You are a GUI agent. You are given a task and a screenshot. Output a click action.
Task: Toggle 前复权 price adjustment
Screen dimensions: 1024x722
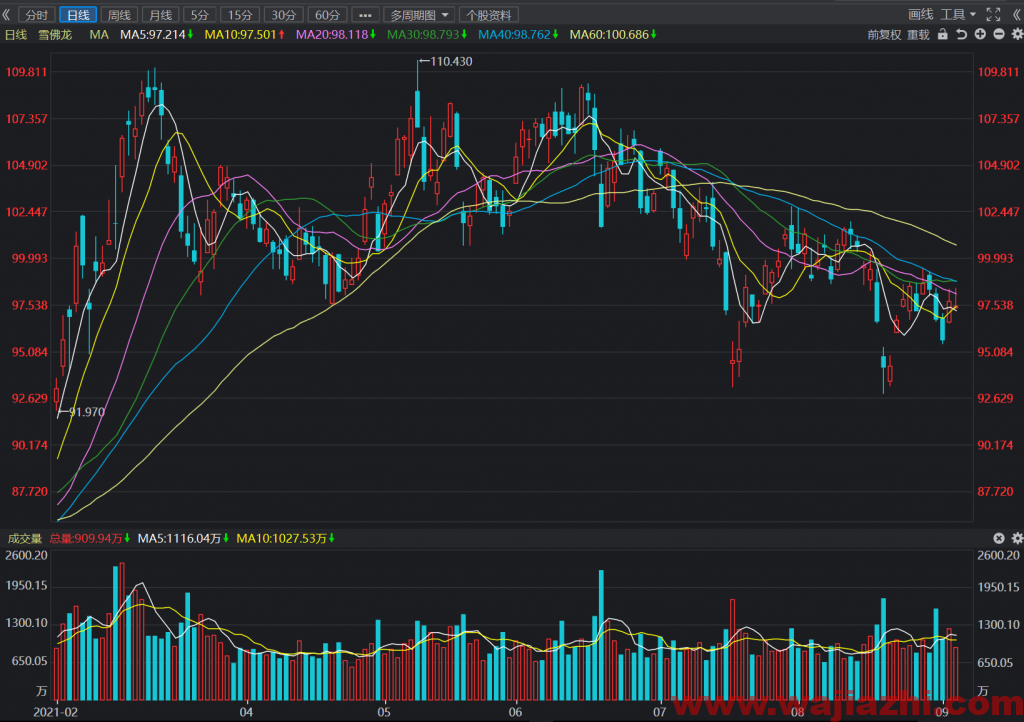click(884, 35)
